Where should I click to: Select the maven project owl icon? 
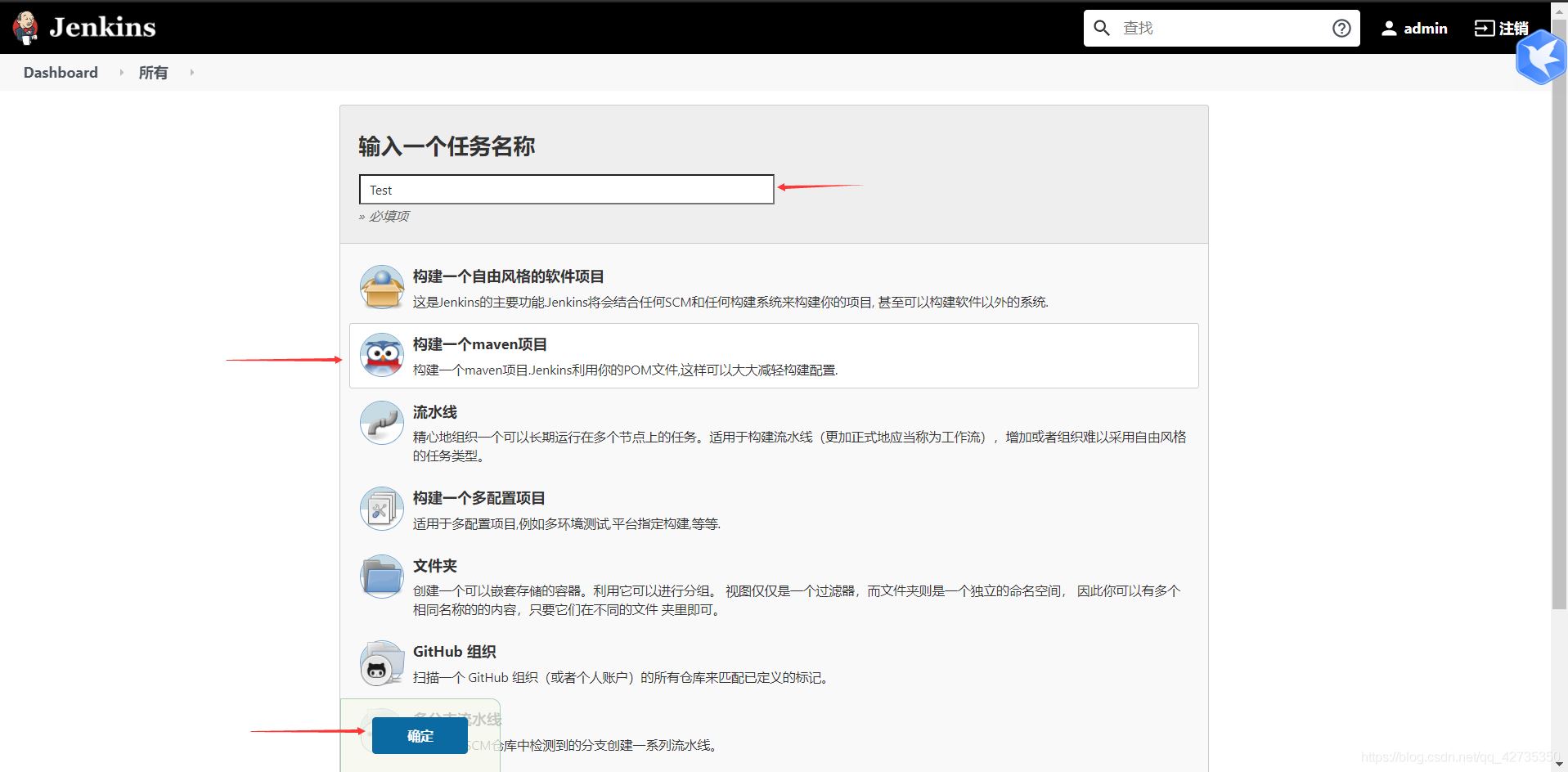tap(381, 356)
